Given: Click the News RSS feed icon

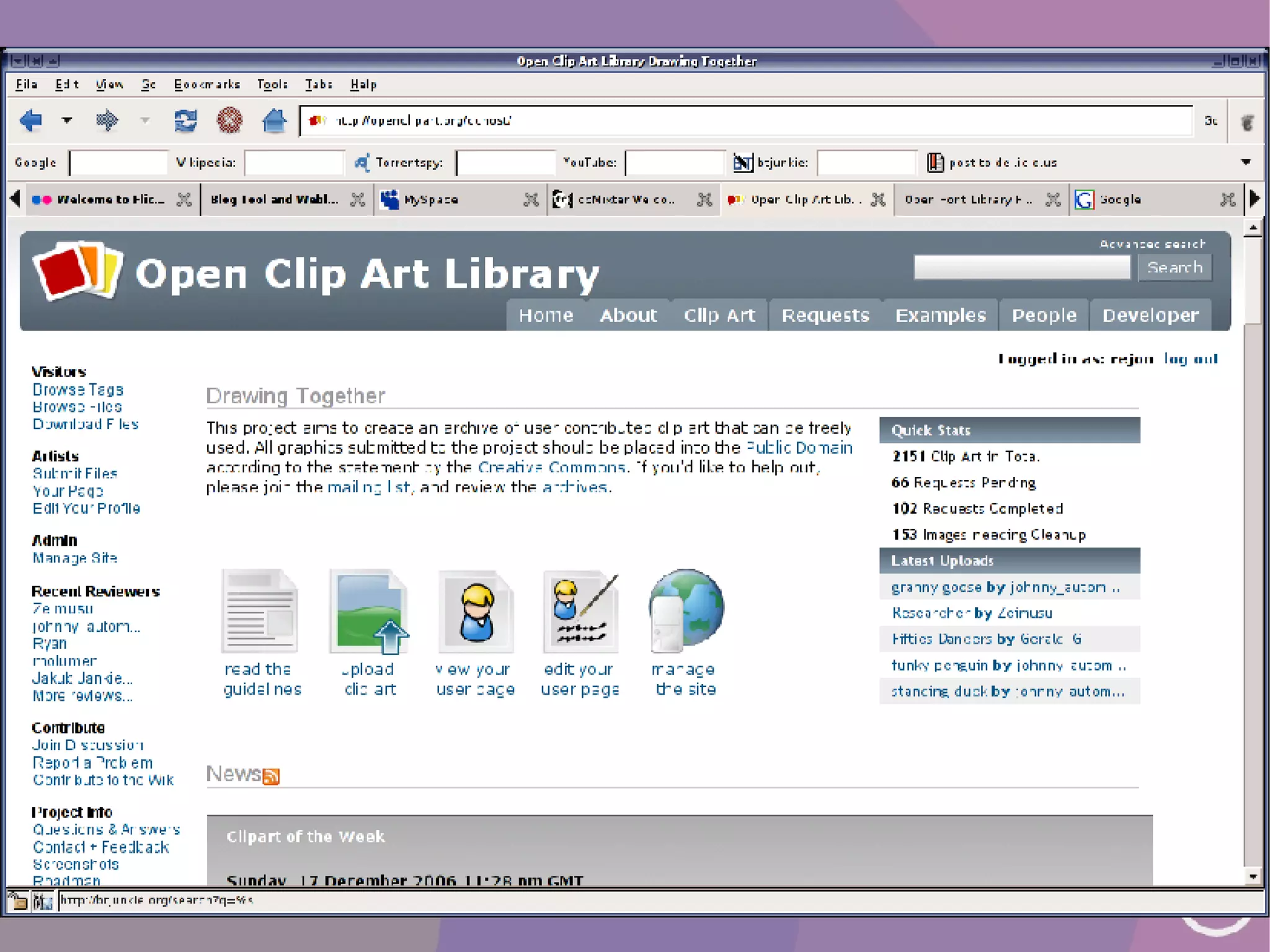Looking at the screenshot, I should click(271, 776).
